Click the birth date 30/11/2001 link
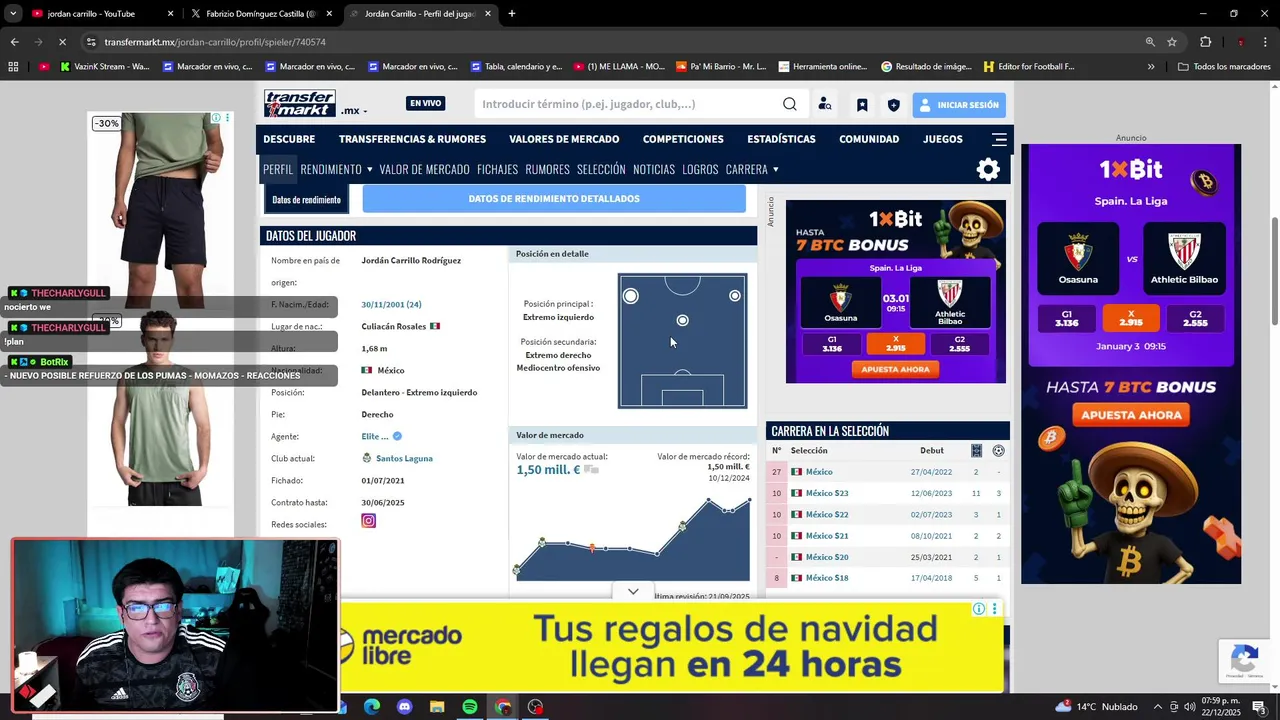This screenshot has height=720, width=1280. click(x=391, y=304)
